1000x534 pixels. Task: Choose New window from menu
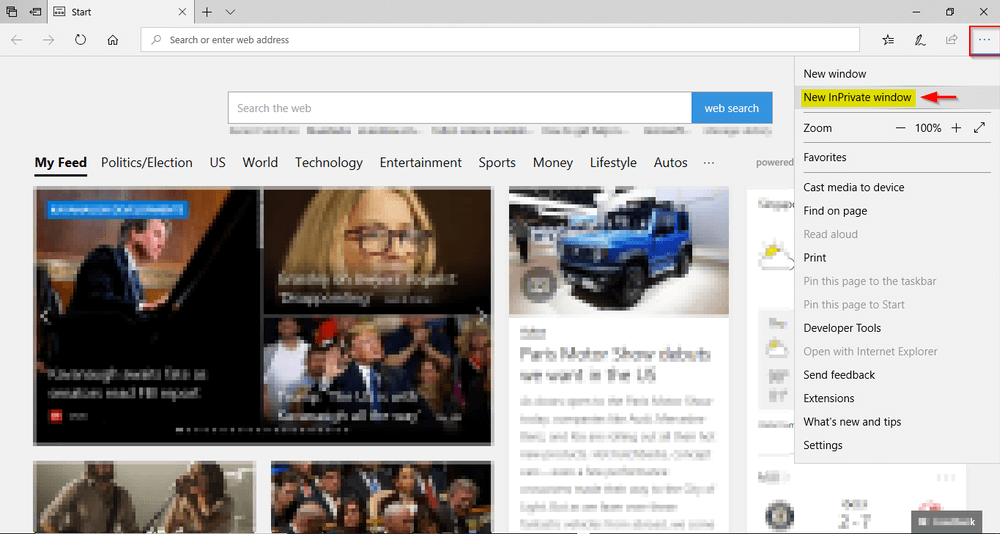[x=834, y=73]
